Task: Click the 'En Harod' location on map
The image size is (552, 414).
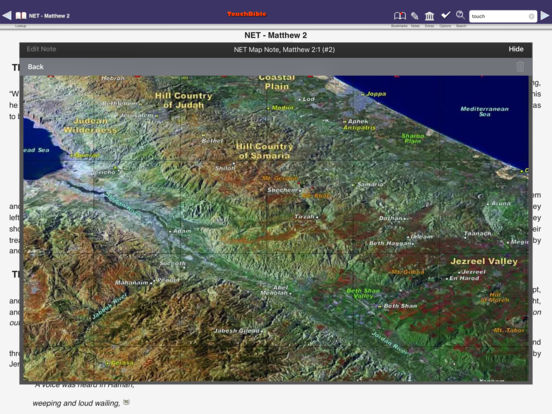Action: [464, 278]
